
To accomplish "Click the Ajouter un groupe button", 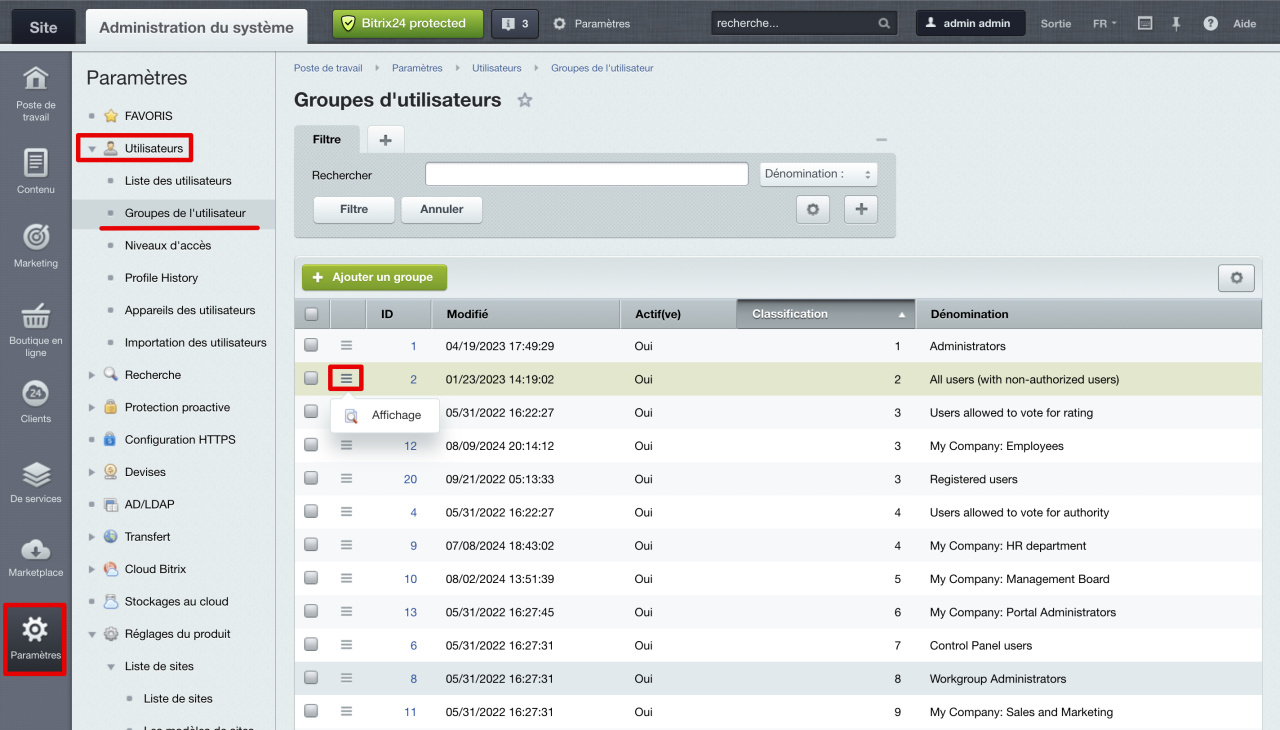I will 374,277.
